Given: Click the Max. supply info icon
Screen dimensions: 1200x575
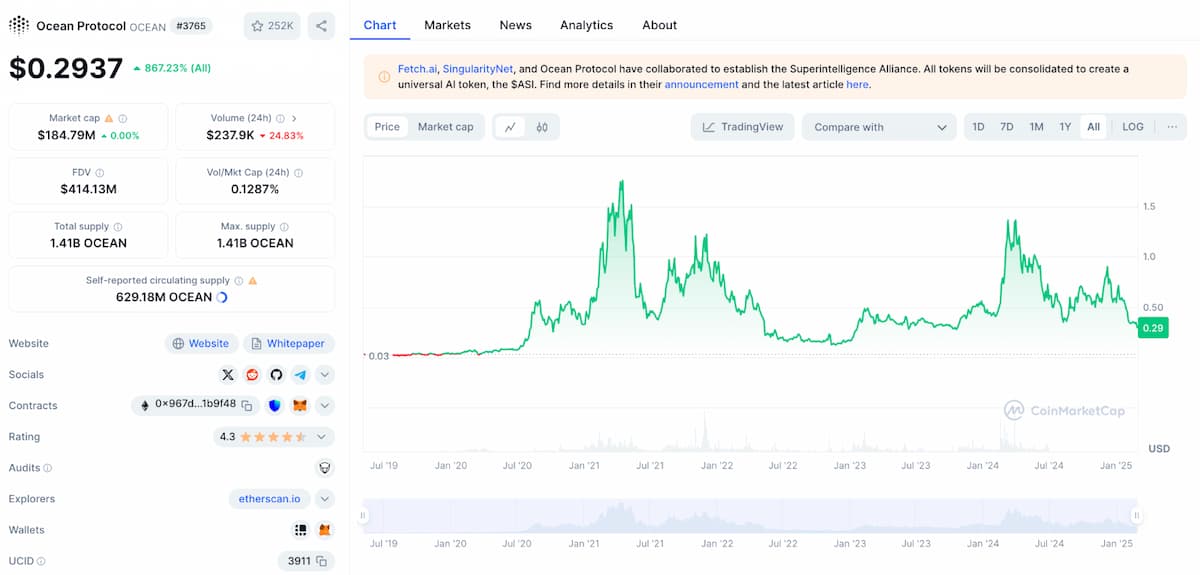Looking at the screenshot, I should click(284, 227).
